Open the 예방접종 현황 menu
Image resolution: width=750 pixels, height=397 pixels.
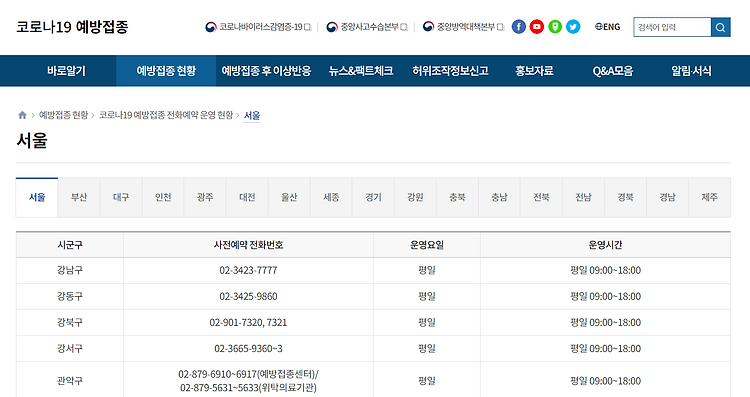click(166, 71)
